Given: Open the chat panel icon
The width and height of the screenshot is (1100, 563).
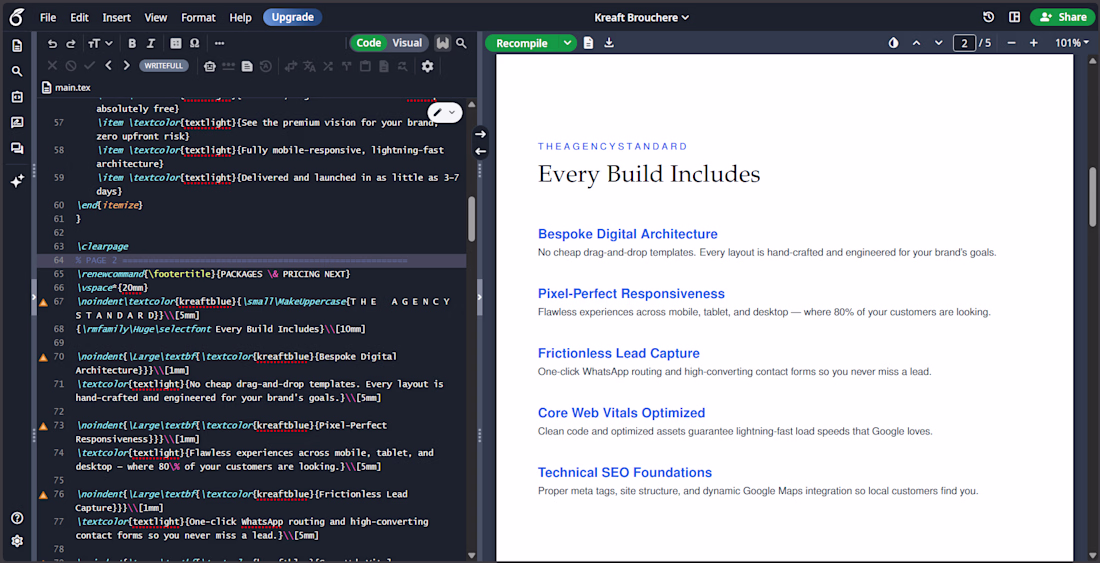Looking at the screenshot, I should tap(18, 149).
